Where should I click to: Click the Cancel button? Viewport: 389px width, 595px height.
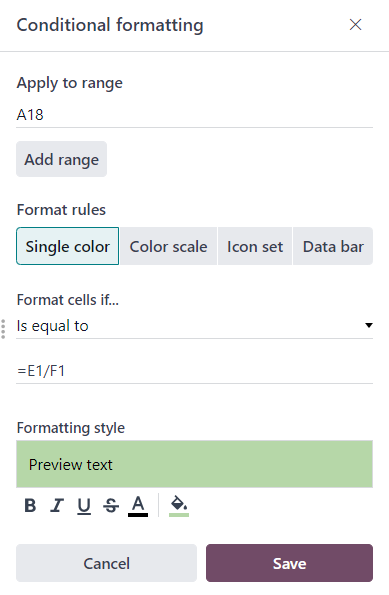[x=107, y=563]
